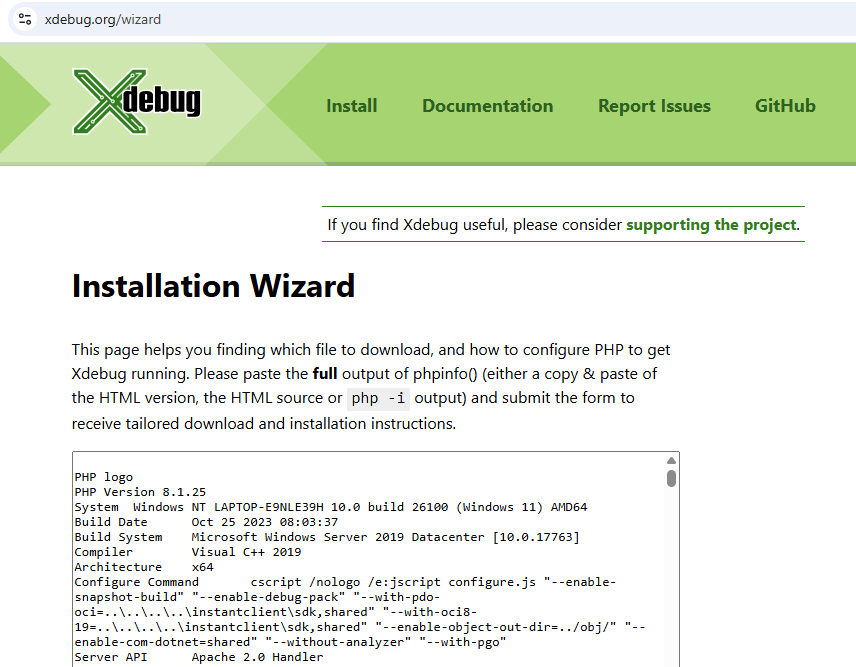Click the 'PHP logo' line in textarea
The height and width of the screenshot is (667, 856).
104,477
